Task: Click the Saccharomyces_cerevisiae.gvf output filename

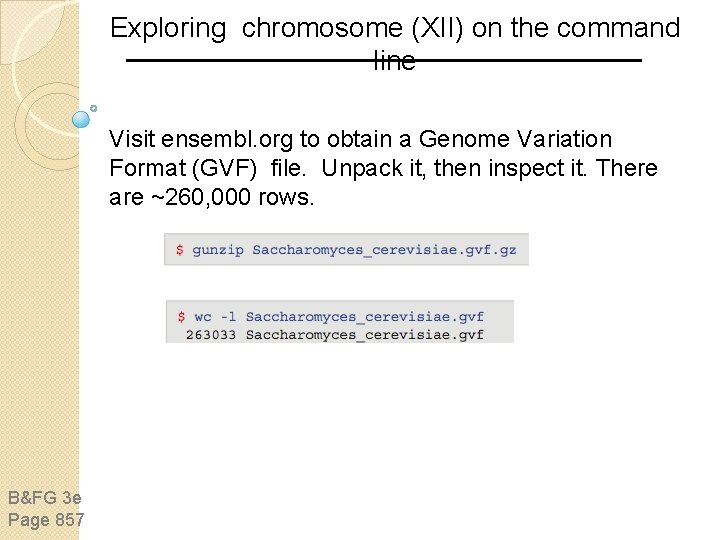Action: tap(365, 335)
